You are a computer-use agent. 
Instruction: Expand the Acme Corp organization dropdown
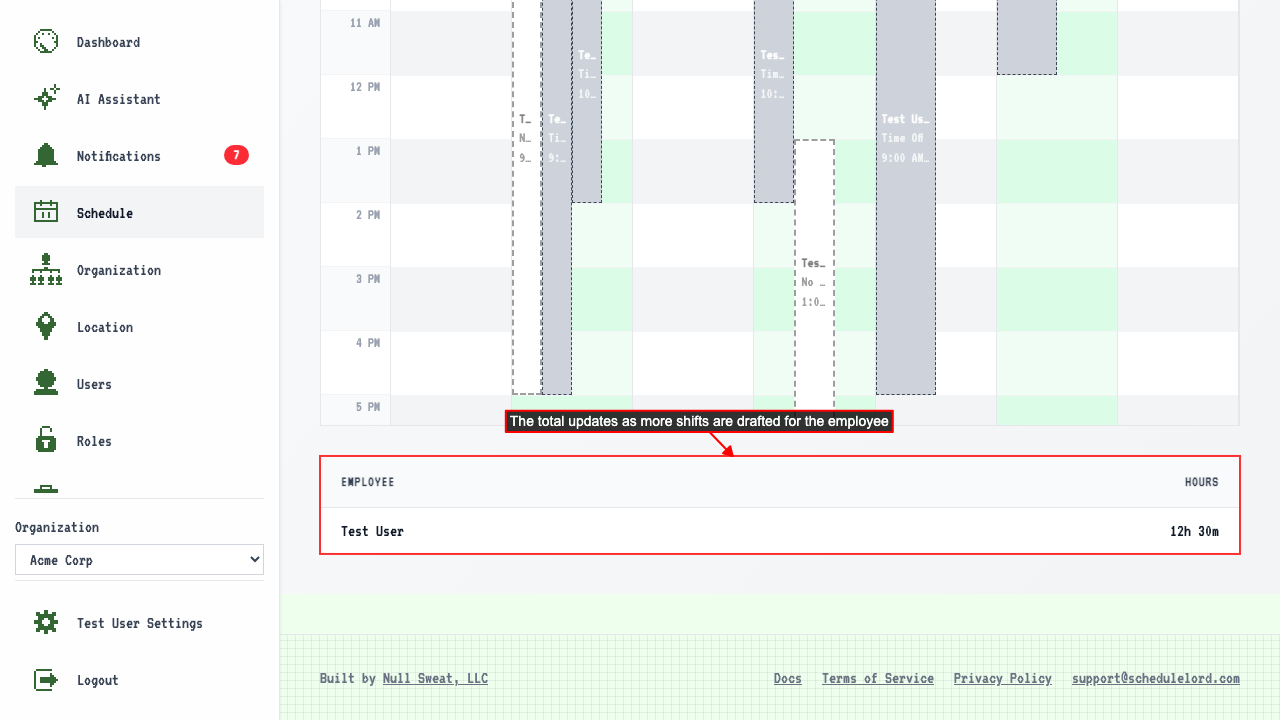[139, 560]
